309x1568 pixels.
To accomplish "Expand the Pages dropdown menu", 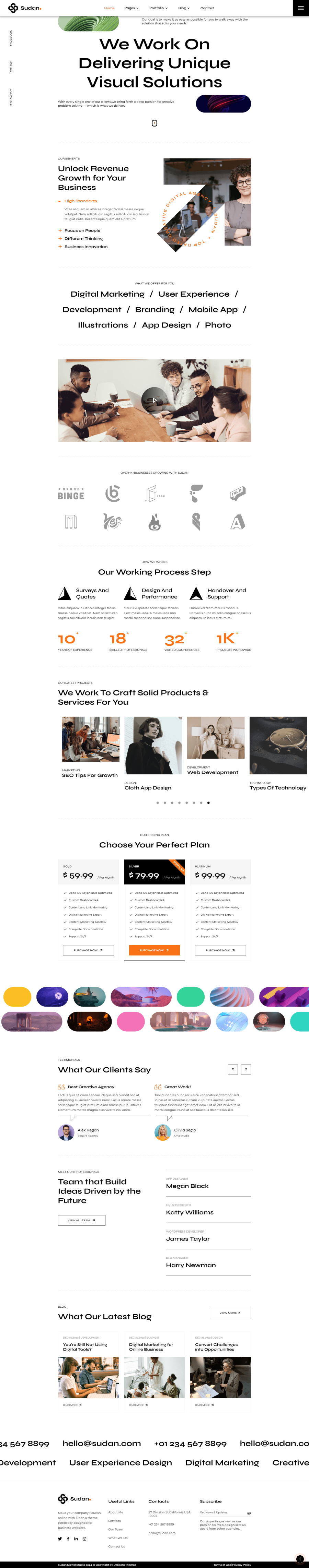I will coord(131,8).
